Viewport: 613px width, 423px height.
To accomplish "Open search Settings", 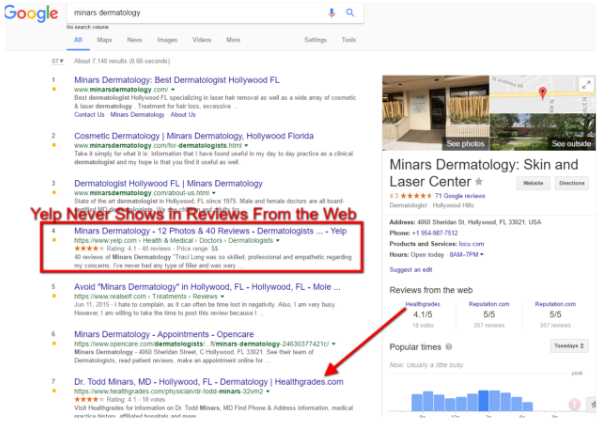I will [315, 40].
